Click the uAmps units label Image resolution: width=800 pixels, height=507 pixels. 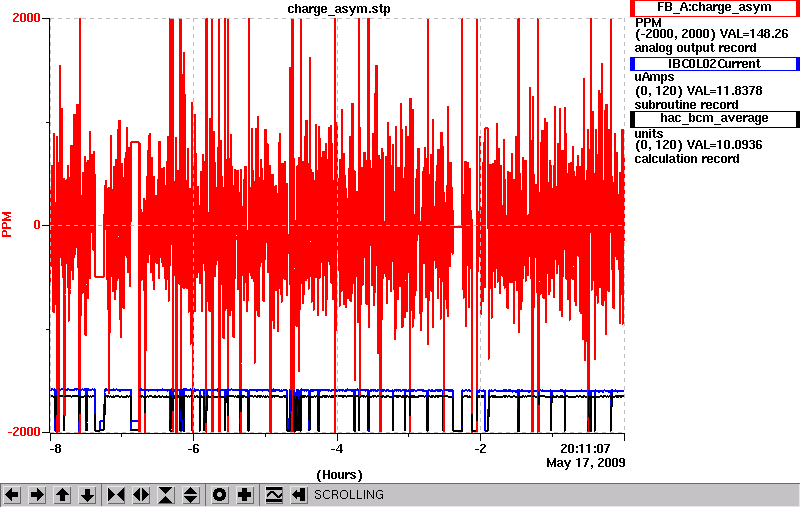(655, 77)
